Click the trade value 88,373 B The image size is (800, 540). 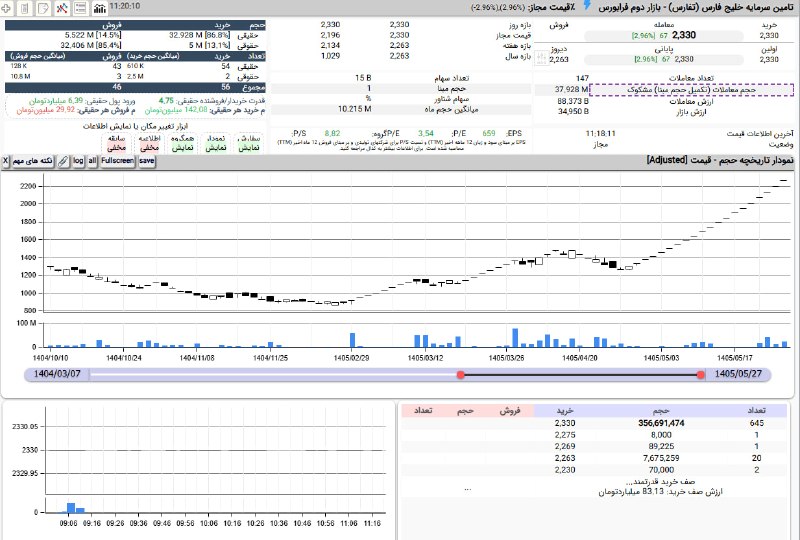coord(573,101)
